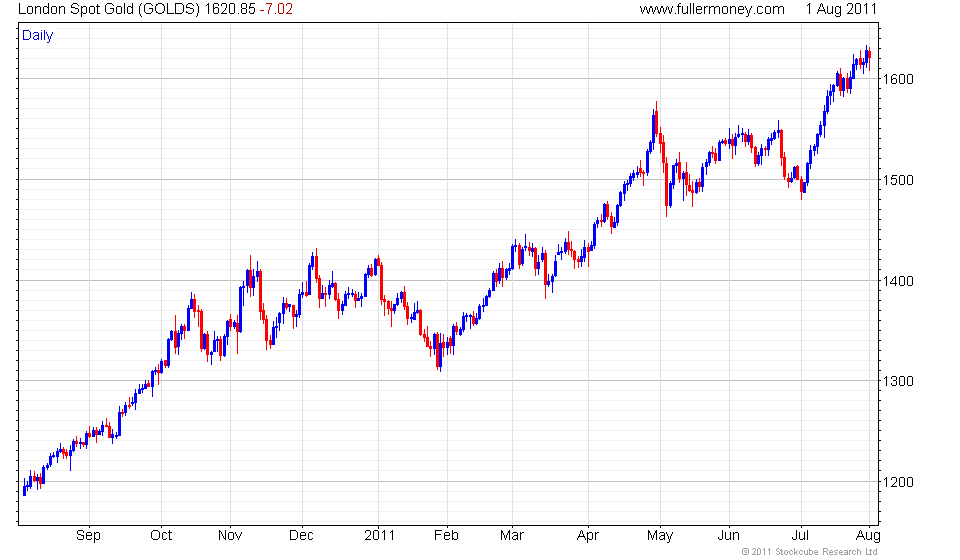Click the Stockcube Research Ltd copyright text

(809, 552)
